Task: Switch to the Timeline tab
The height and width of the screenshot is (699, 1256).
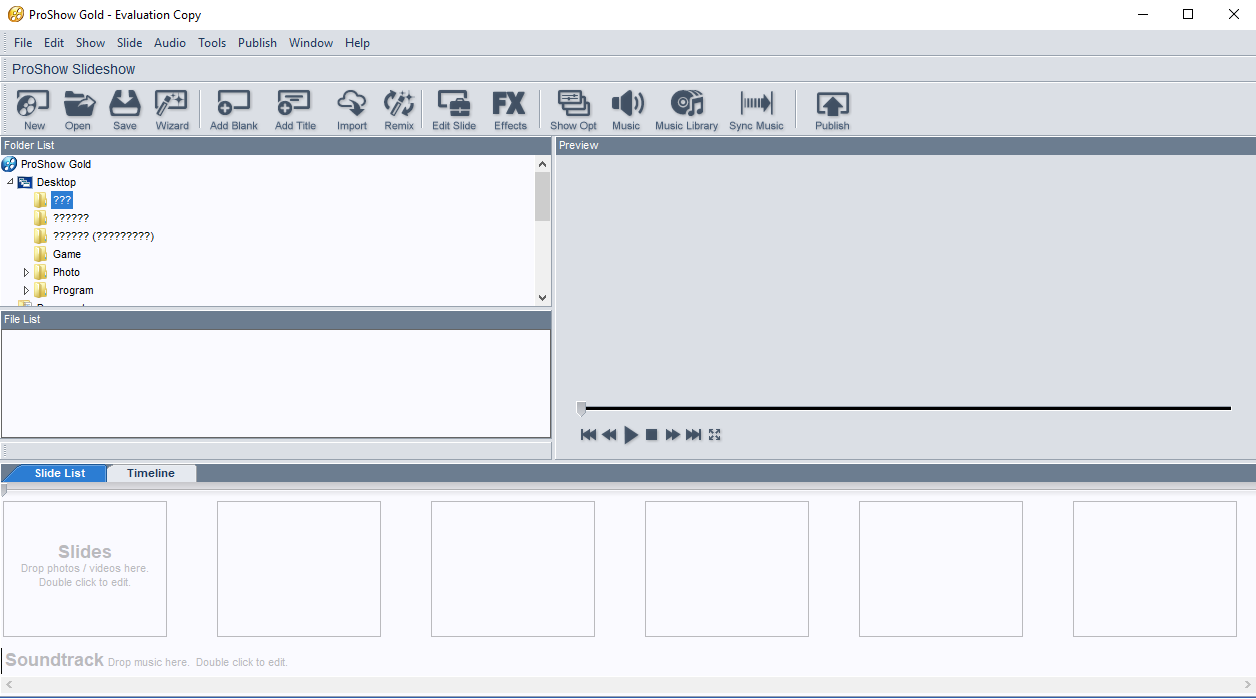Action: 151,473
